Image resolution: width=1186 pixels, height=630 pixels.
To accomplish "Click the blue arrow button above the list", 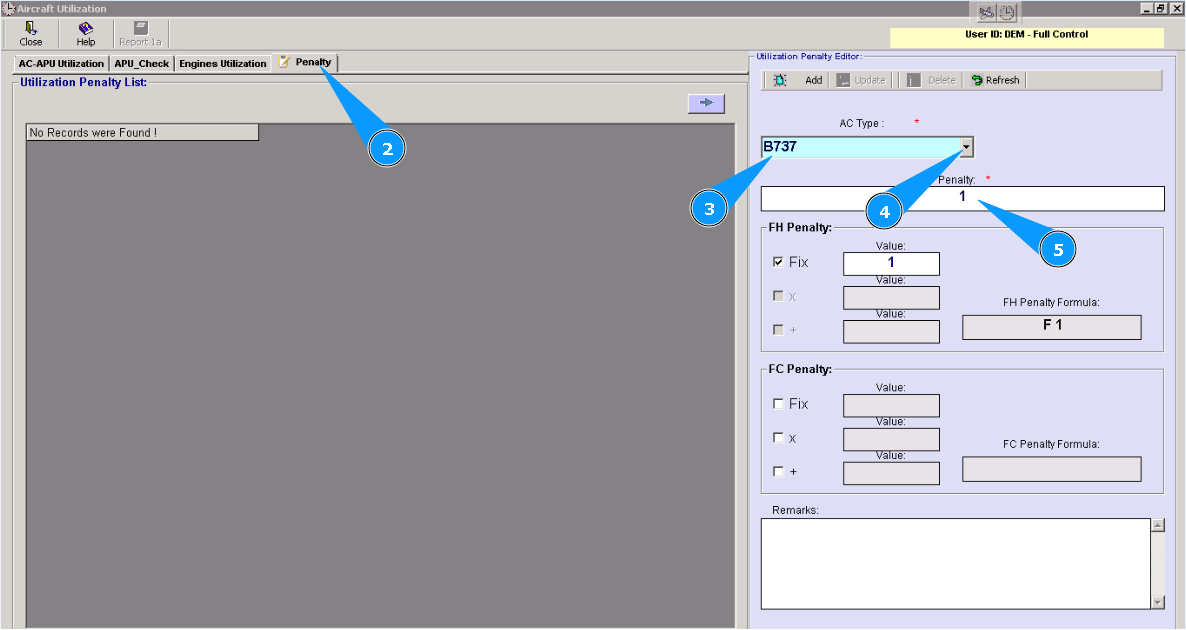I will pyautogui.click(x=706, y=103).
